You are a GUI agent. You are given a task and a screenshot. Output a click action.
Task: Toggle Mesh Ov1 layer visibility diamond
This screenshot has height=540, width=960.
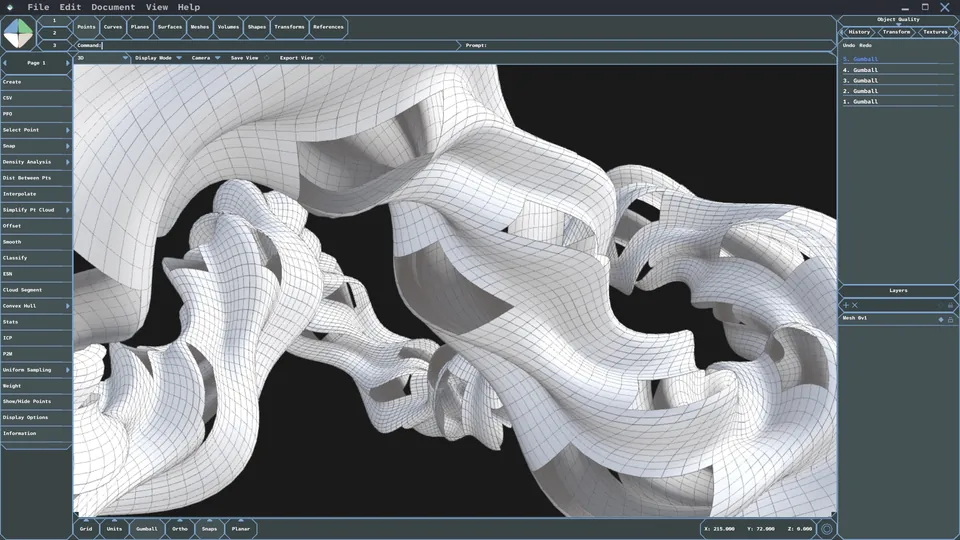(x=941, y=320)
